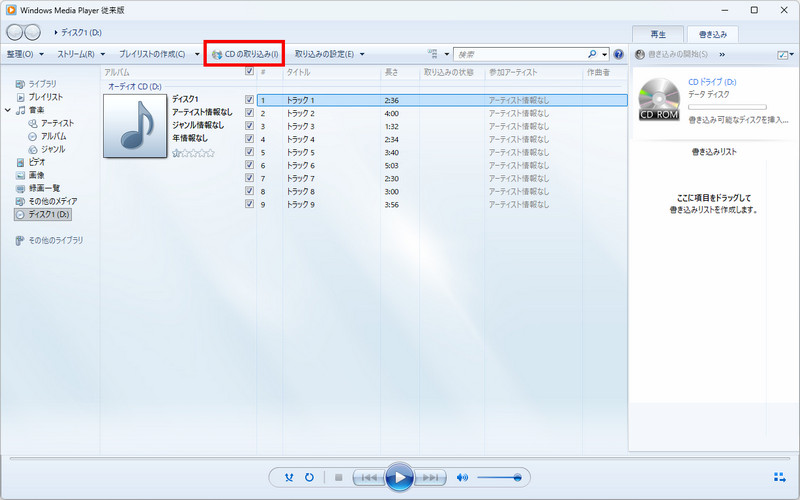Image resolution: width=800 pixels, height=500 pixels.
Task: Uncheck the checkbox for トラック 5
Action: tap(249, 152)
